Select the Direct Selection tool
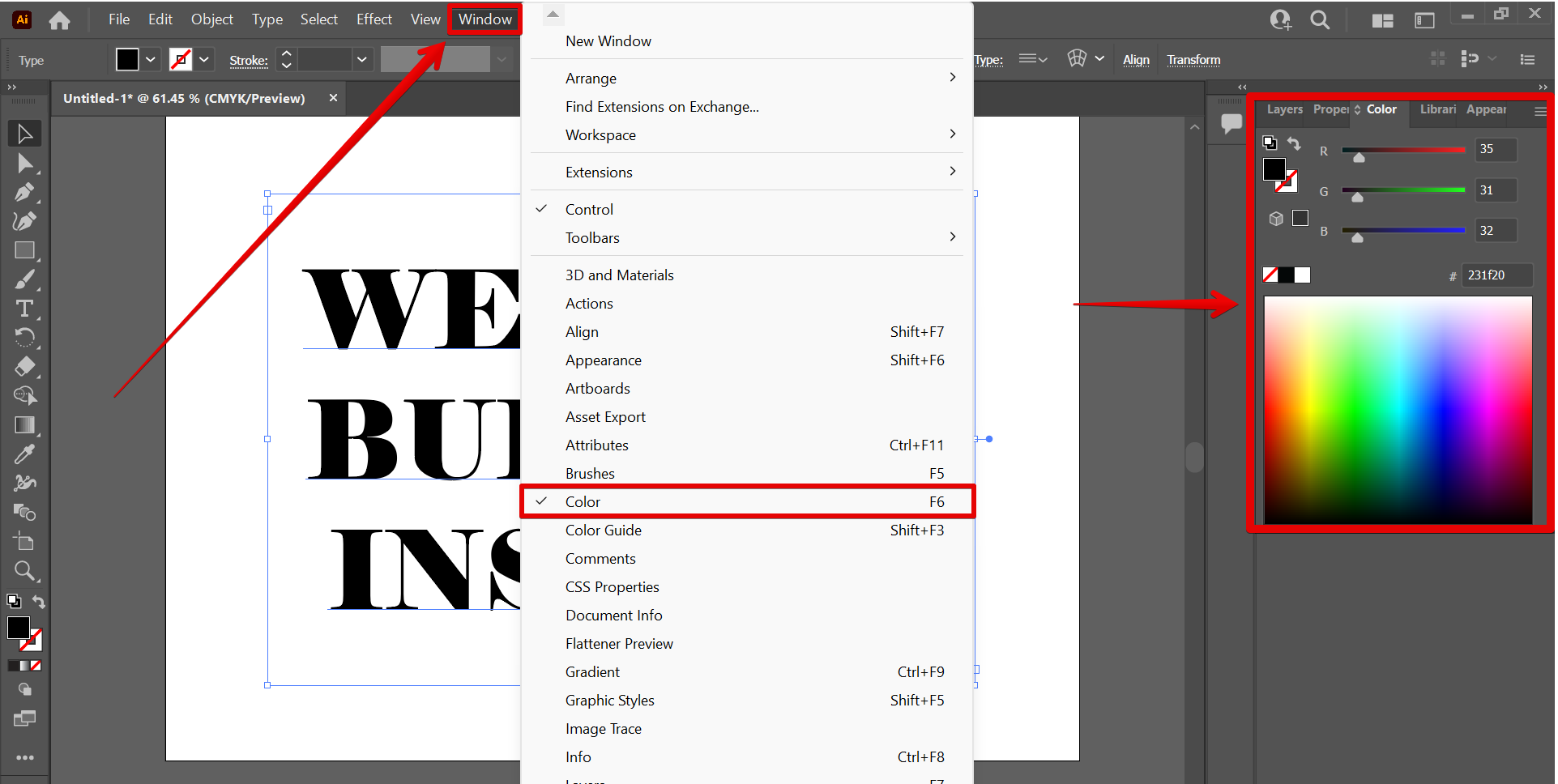1558x784 pixels. click(x=24, y=164)
